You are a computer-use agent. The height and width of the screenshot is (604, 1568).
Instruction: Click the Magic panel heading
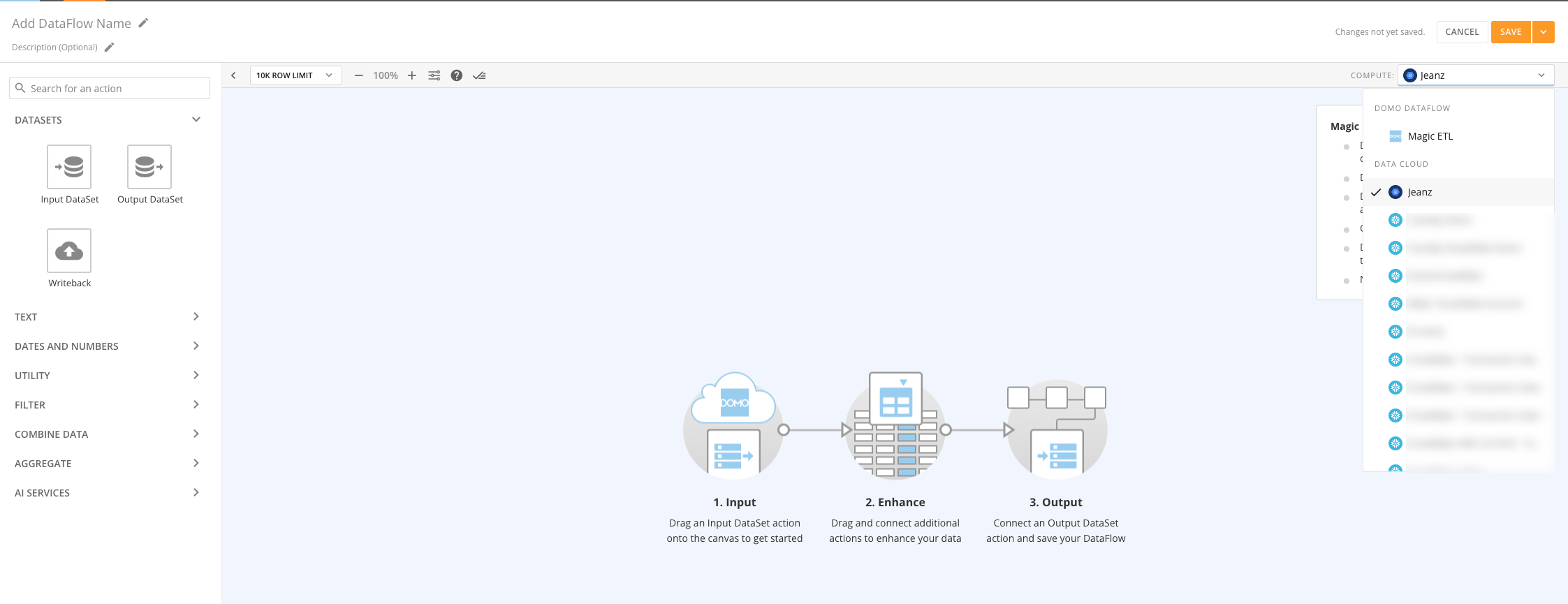tap(1344, 126)
